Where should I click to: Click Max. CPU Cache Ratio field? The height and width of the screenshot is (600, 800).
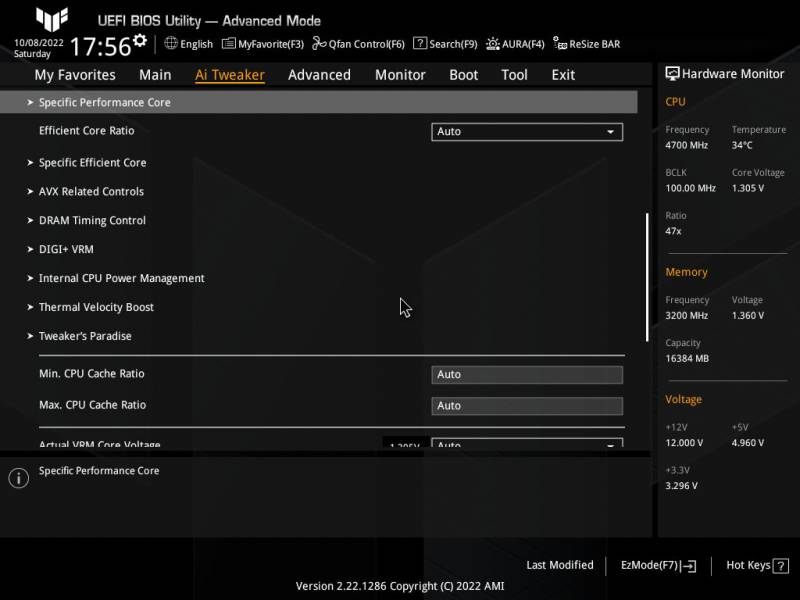click(x=527, y=406)
